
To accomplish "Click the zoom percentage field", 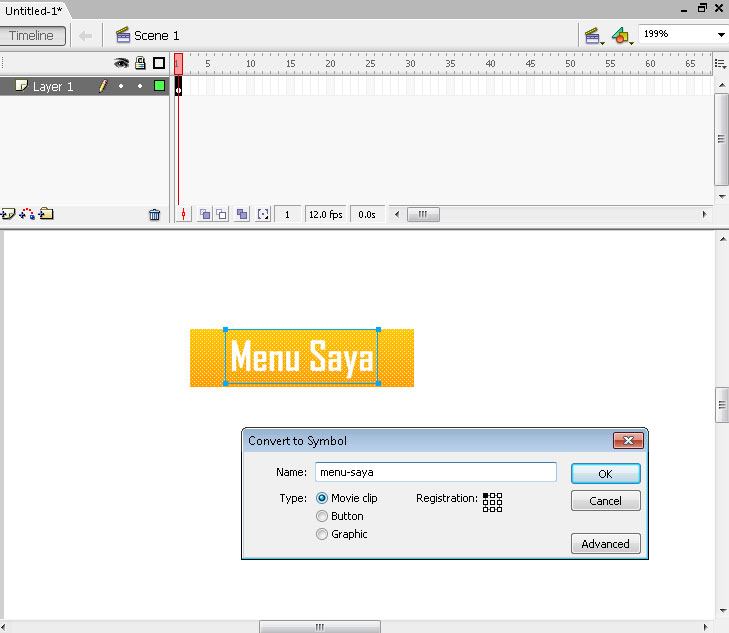I will click(x=676, y=34).
